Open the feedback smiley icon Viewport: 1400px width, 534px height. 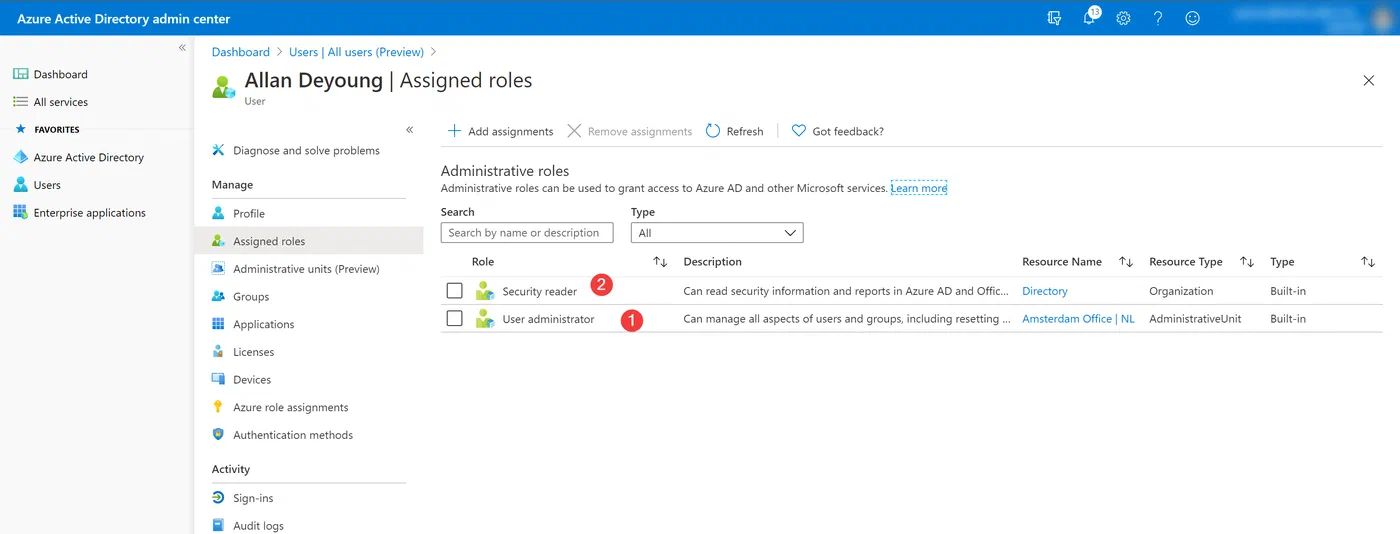1192,18
